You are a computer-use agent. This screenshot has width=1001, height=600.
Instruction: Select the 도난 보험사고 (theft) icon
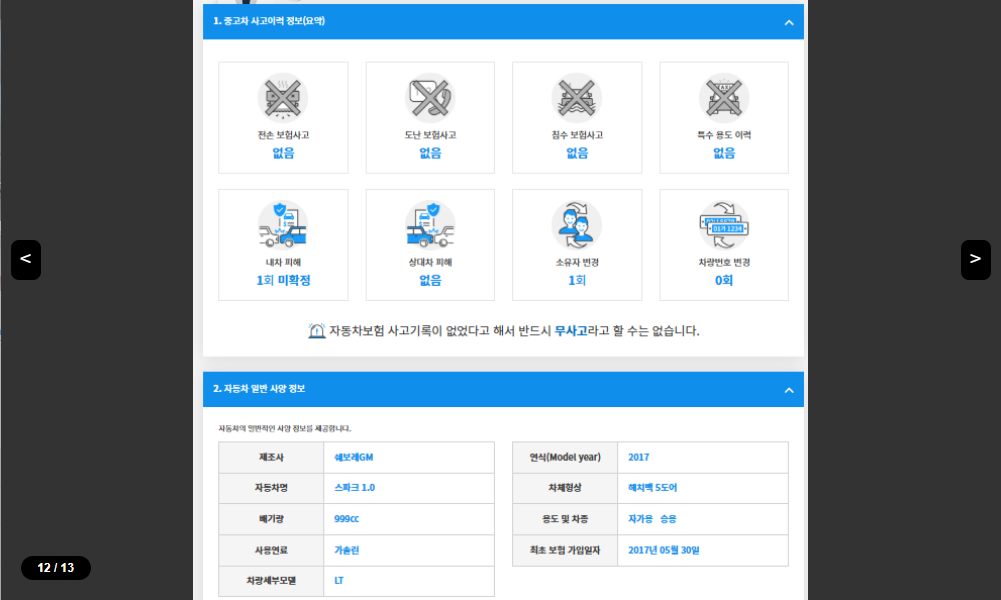(x=430, y=97)
